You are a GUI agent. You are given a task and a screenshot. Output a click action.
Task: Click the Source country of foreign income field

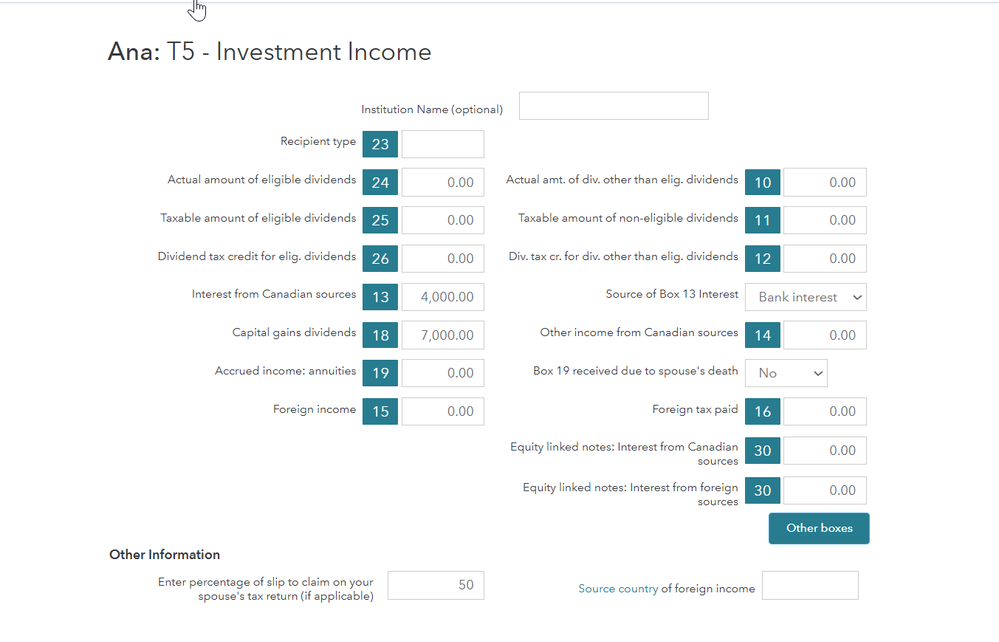(809, 585)
